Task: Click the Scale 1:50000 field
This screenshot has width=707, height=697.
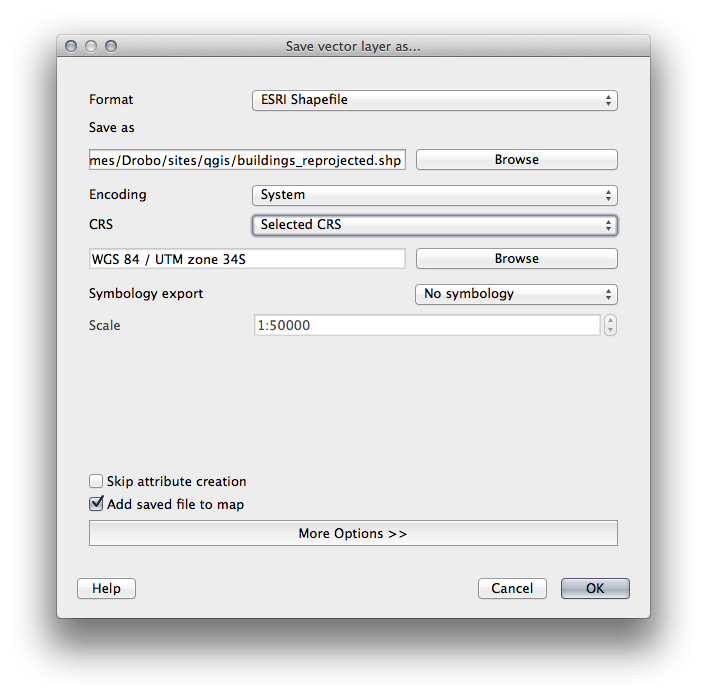Action: click(427, 325)
